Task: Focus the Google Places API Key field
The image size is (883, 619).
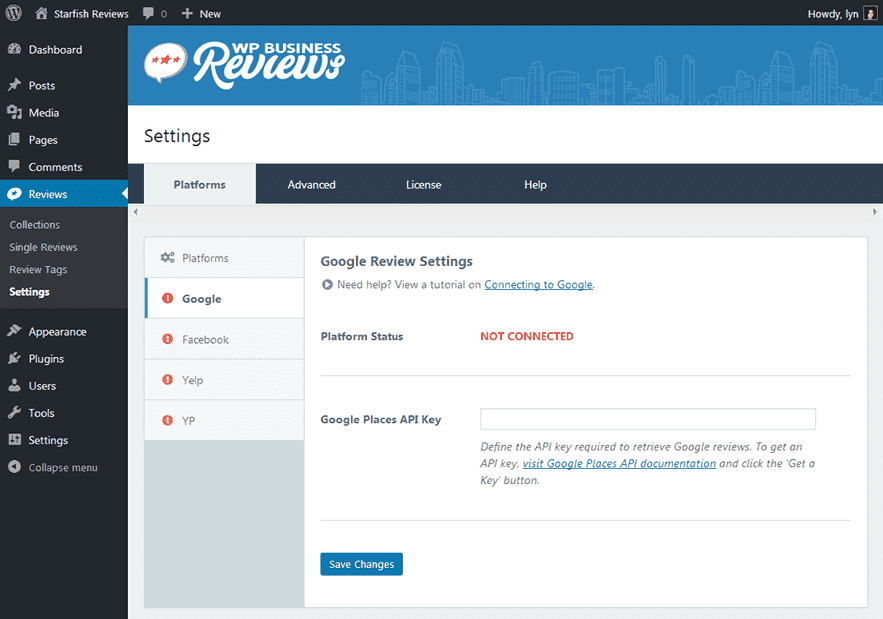Action: 648,419
